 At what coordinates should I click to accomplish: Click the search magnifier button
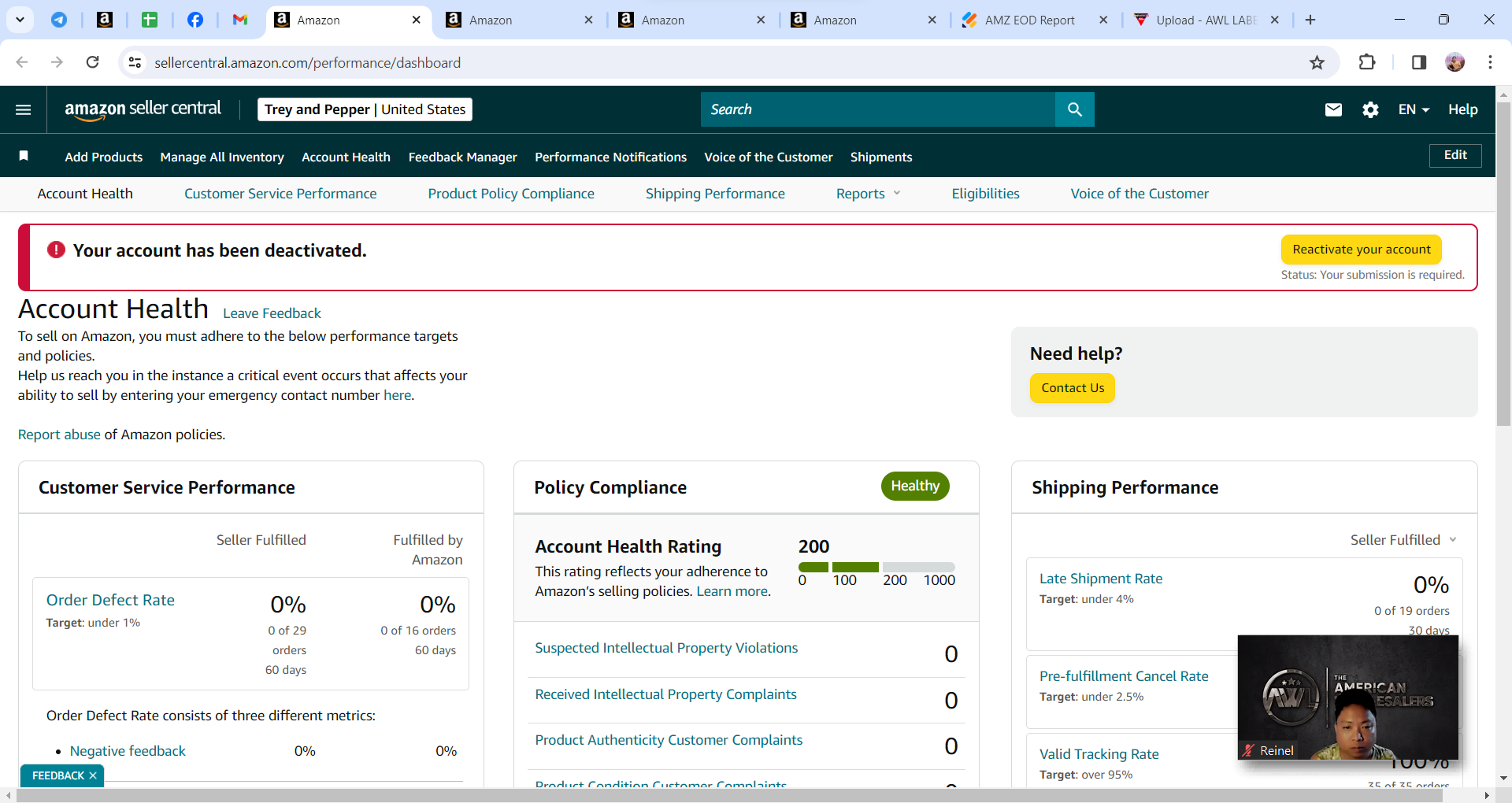click(1074, 109)
